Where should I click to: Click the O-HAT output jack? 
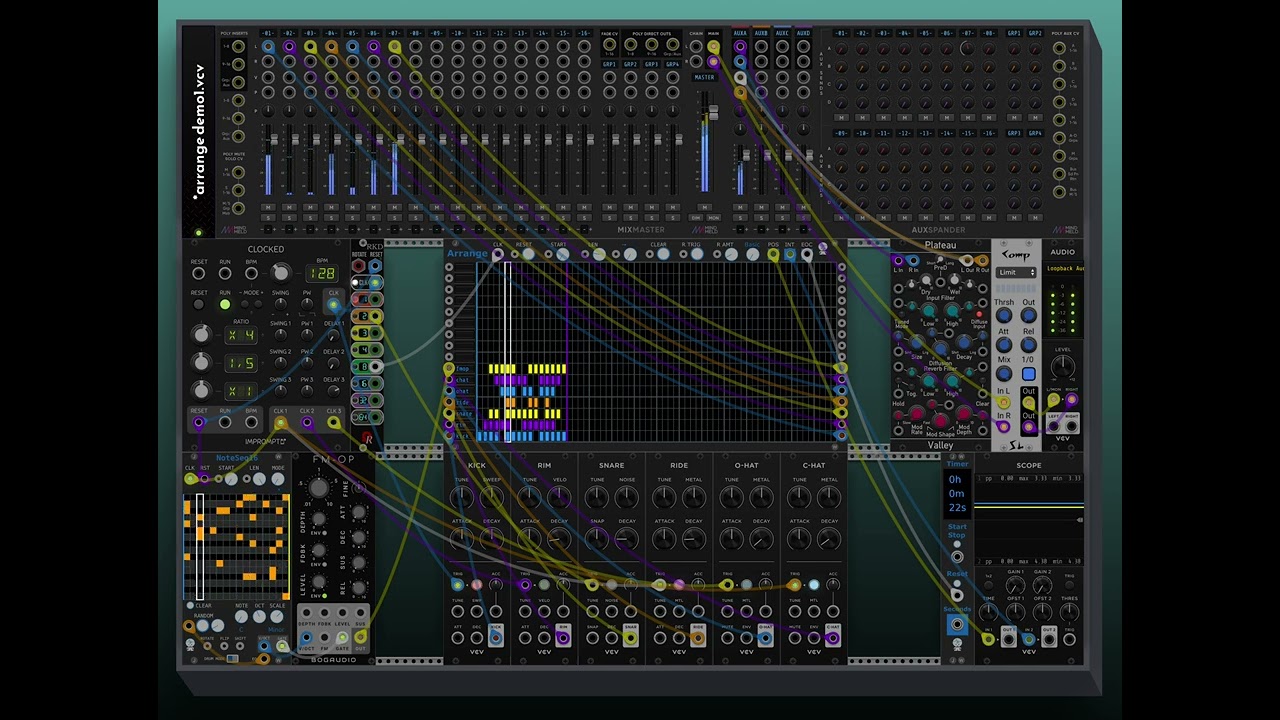pyautogui.click(x=765, y=637)
